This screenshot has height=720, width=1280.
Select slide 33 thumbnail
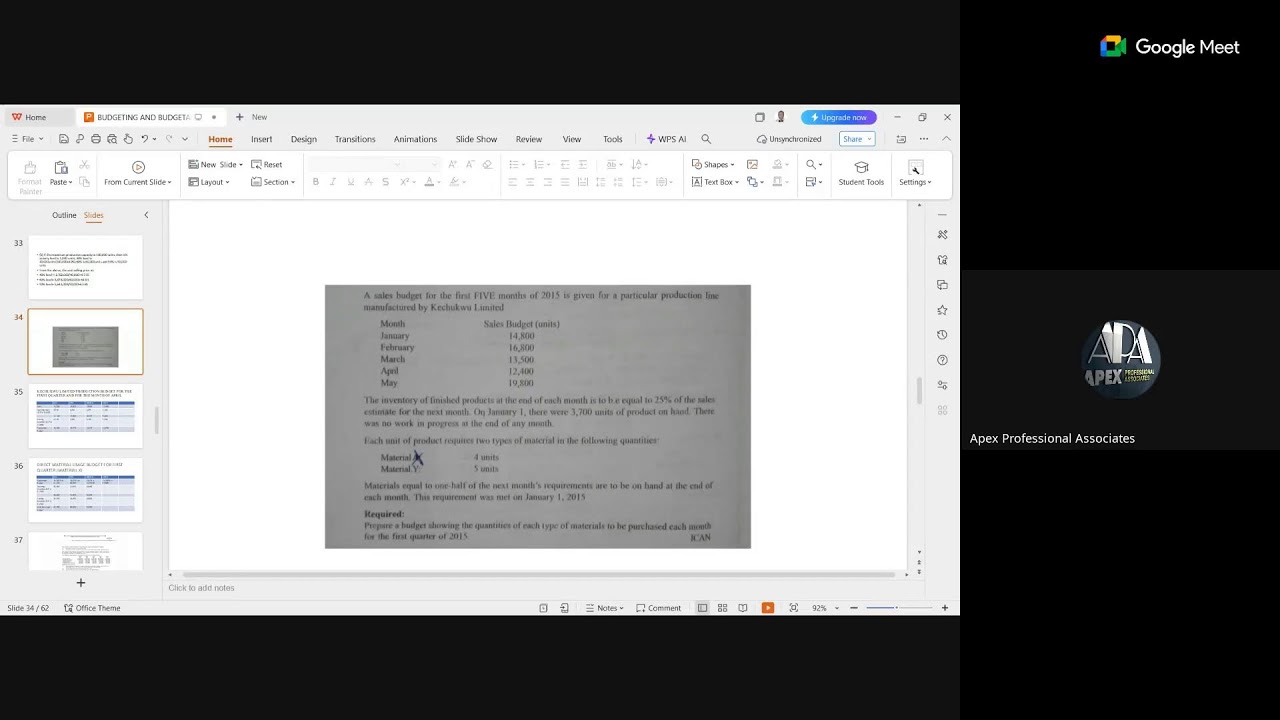86,268
